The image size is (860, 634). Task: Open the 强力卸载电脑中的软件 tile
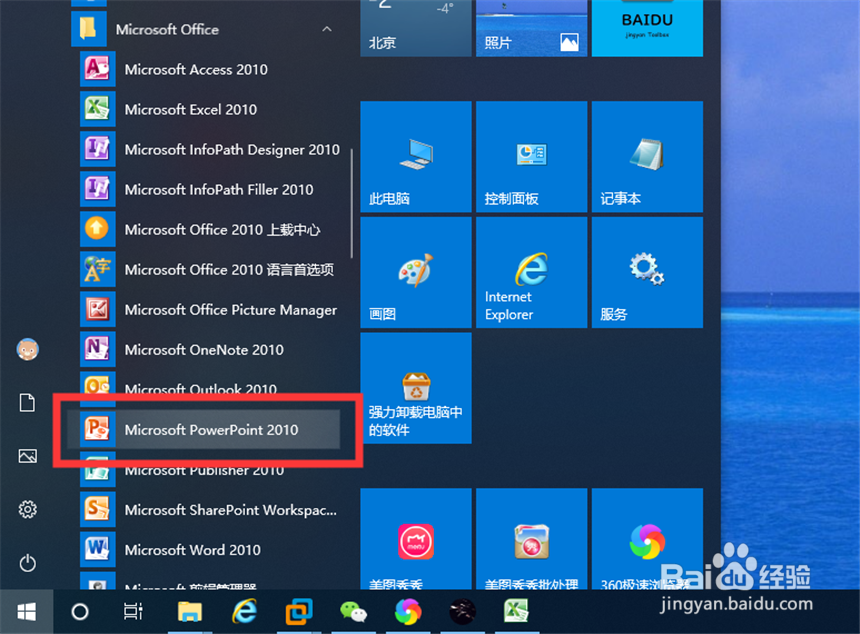pyautogui.click(x=416, y=388)
